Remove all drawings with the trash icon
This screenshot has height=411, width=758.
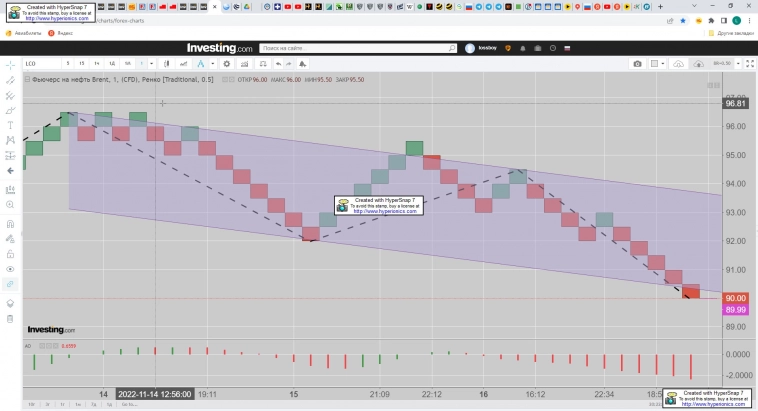[10, 319]
